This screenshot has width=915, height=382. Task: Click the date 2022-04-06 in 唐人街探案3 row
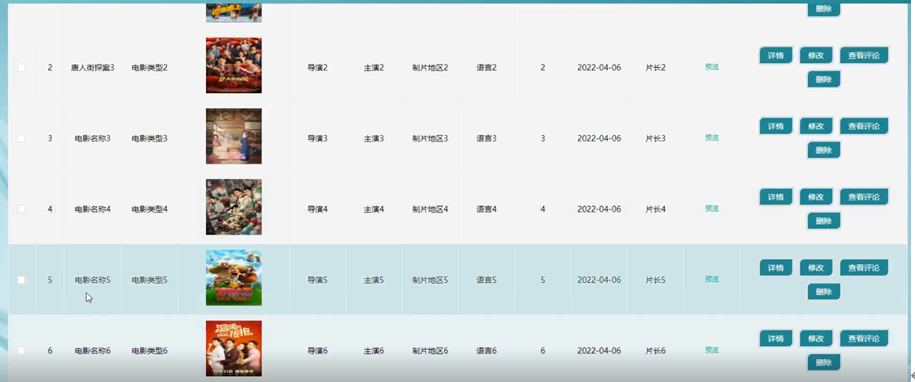[x=599, y=68]
